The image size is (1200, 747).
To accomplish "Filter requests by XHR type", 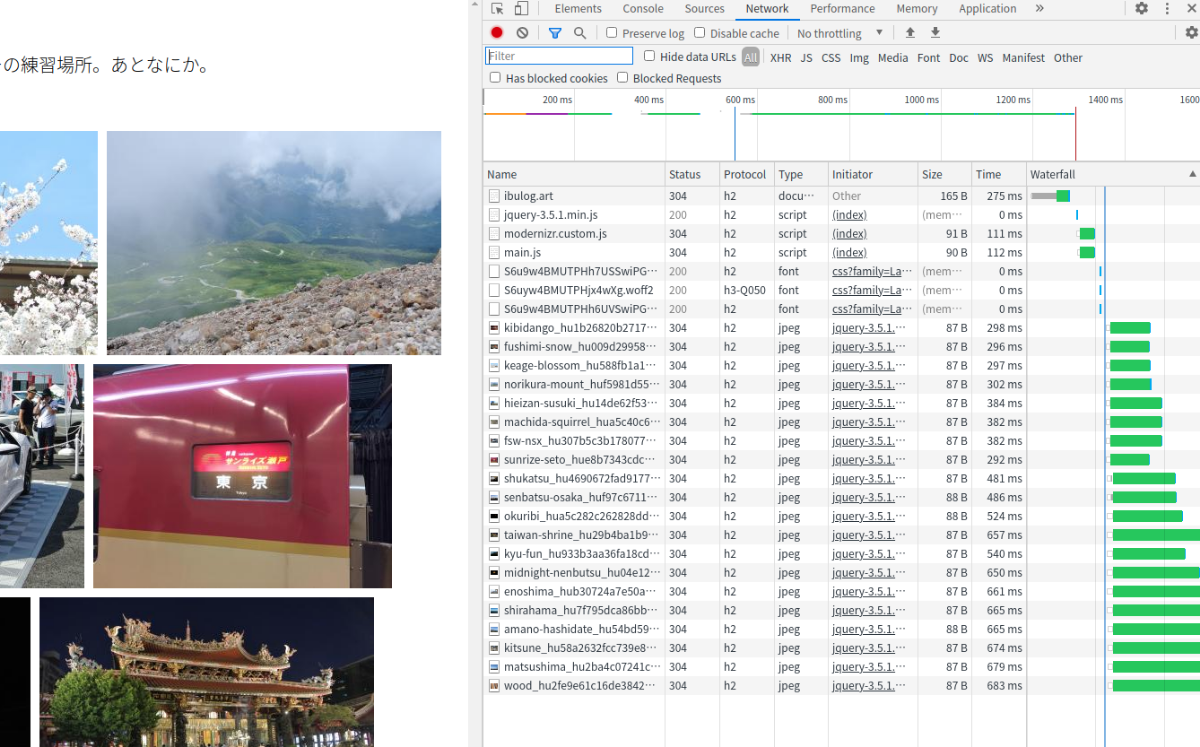I will coord(781,58).
